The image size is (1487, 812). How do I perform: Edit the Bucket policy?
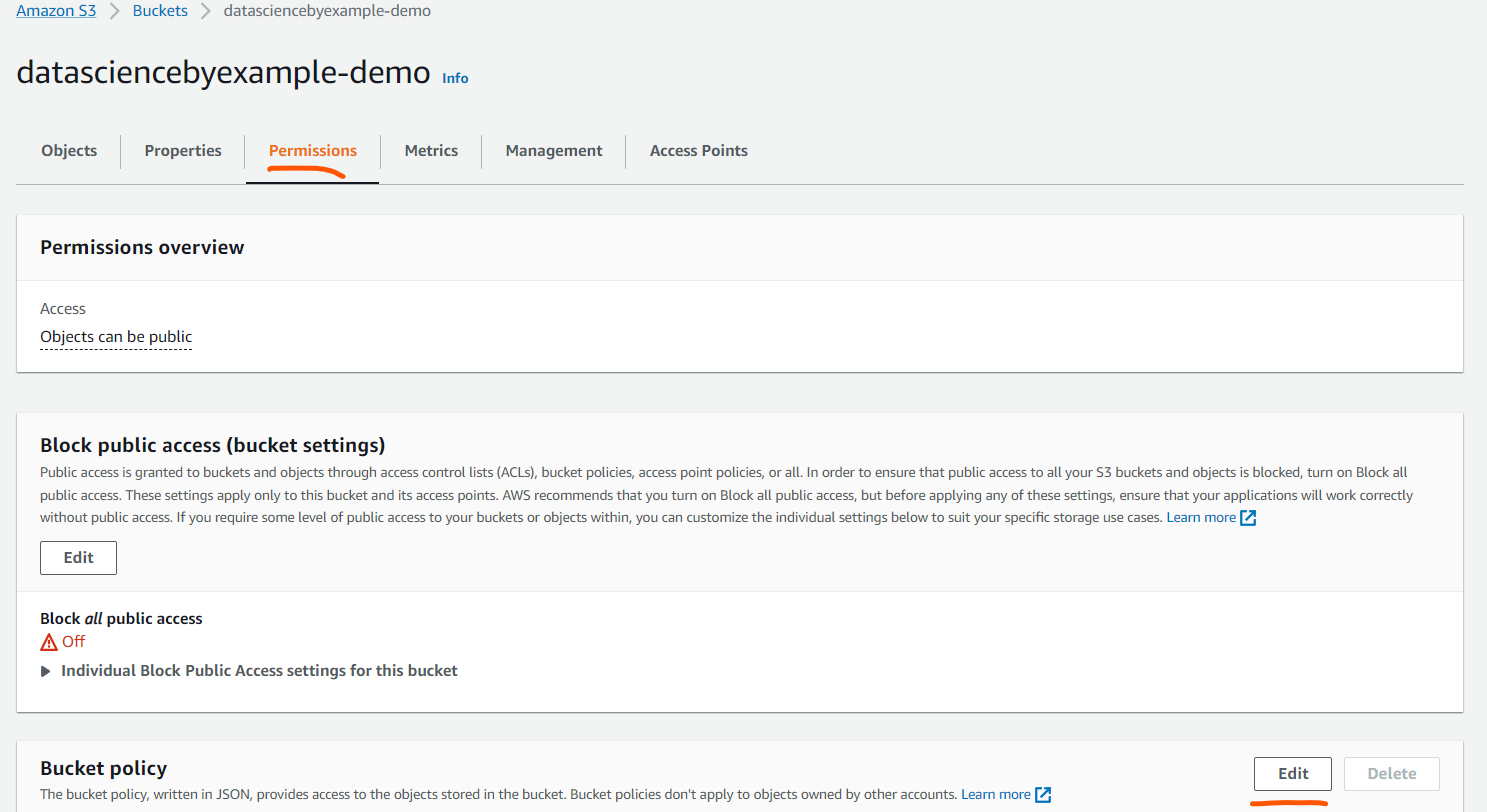(x=1293, y=774)
